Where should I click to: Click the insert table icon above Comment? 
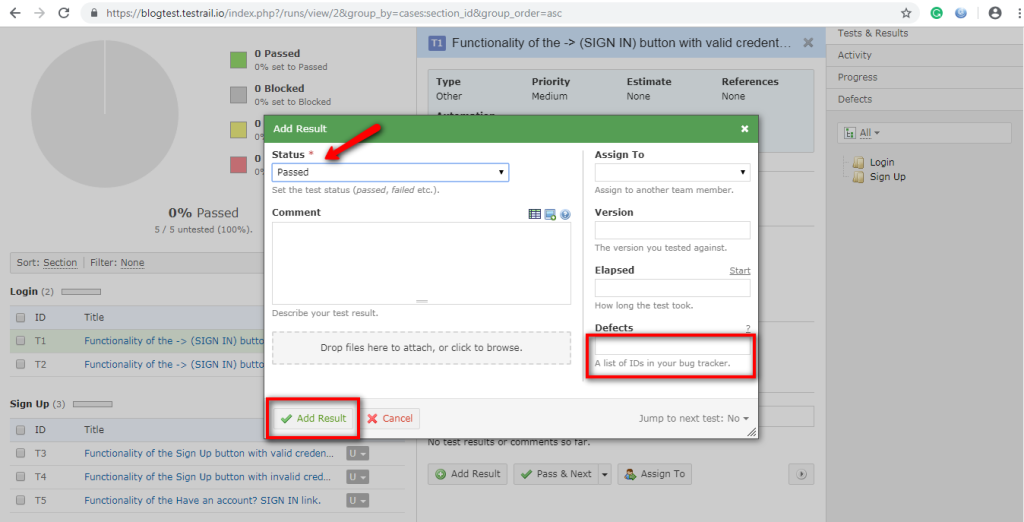point(535,214)
